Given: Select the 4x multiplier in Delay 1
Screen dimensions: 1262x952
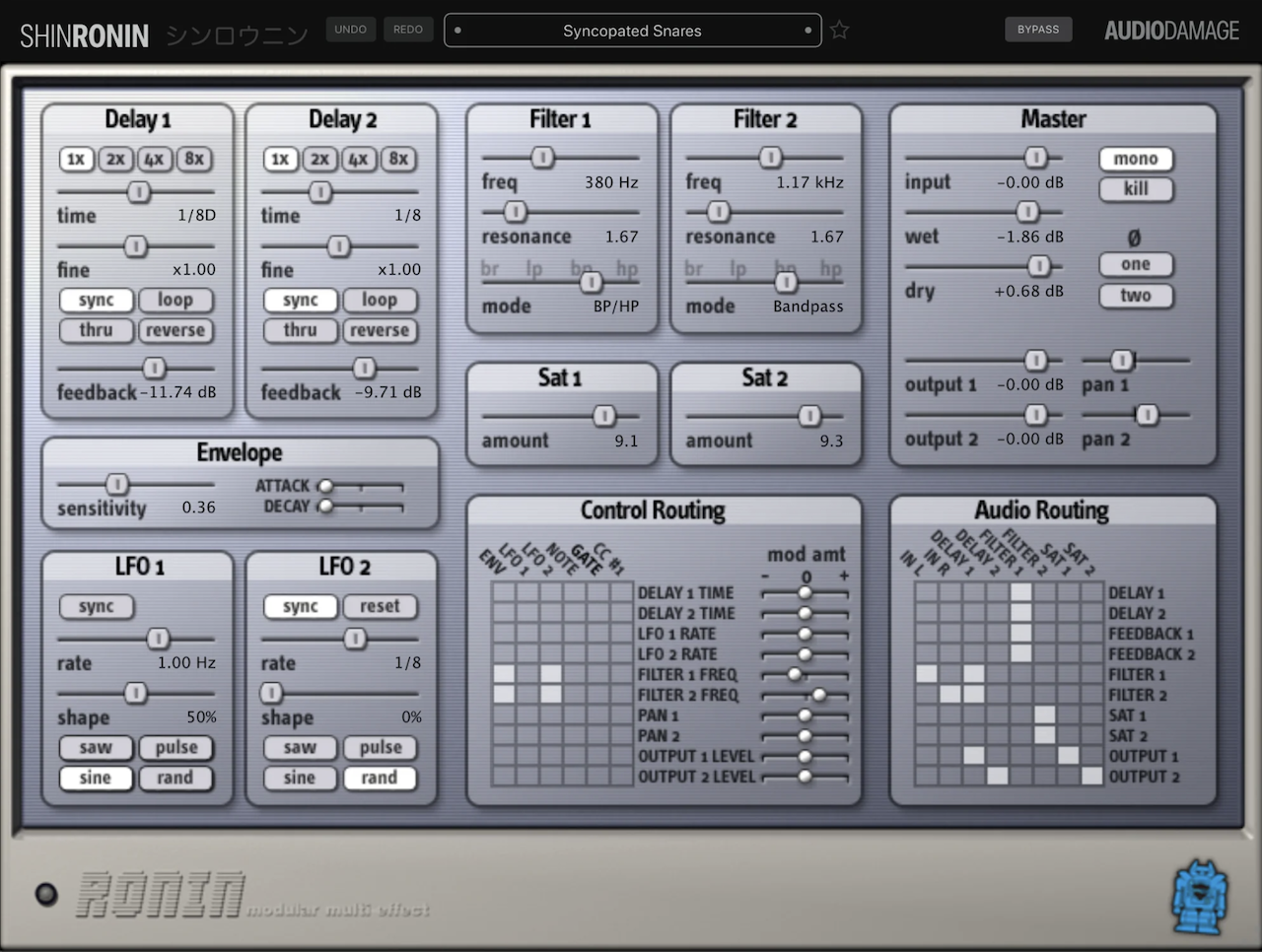Looking at the screenshot, I should pos(155,159).
